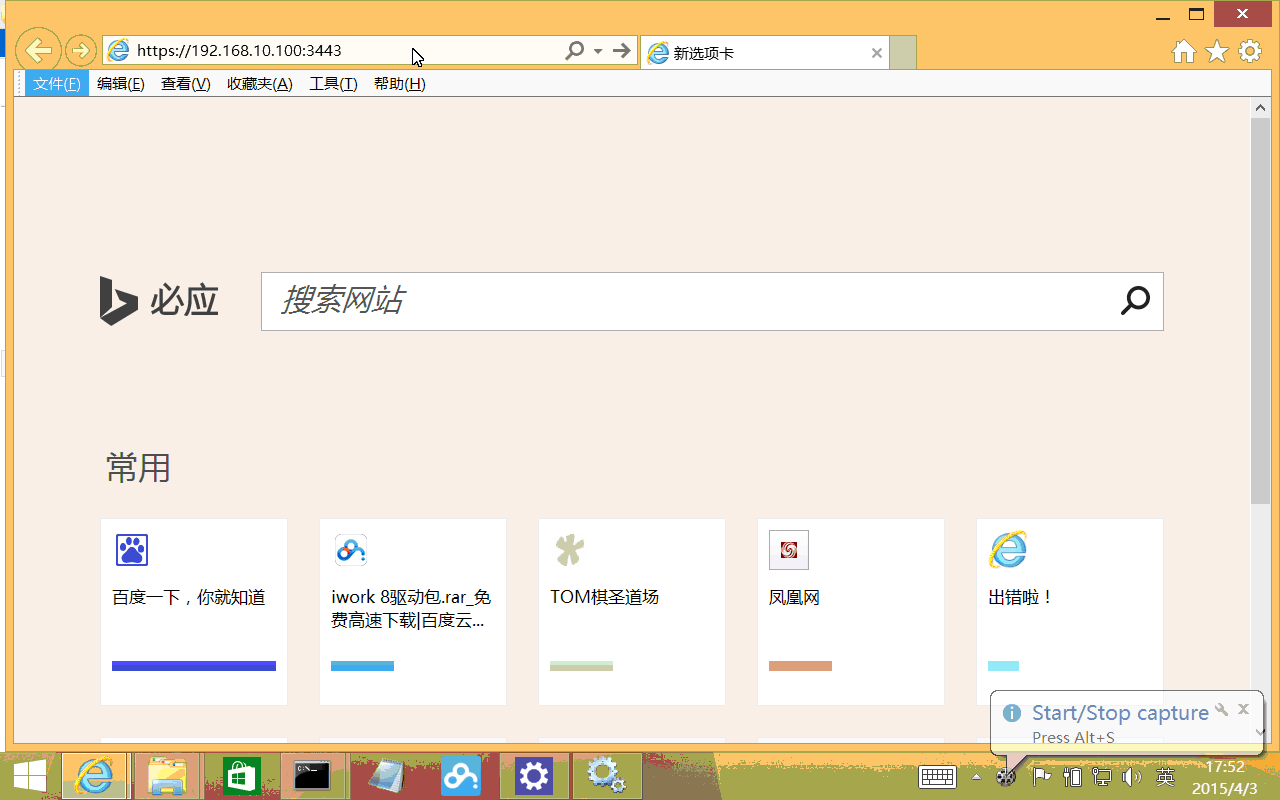Open the 百度一下，你就知道 tile

(x=194, y=611)
